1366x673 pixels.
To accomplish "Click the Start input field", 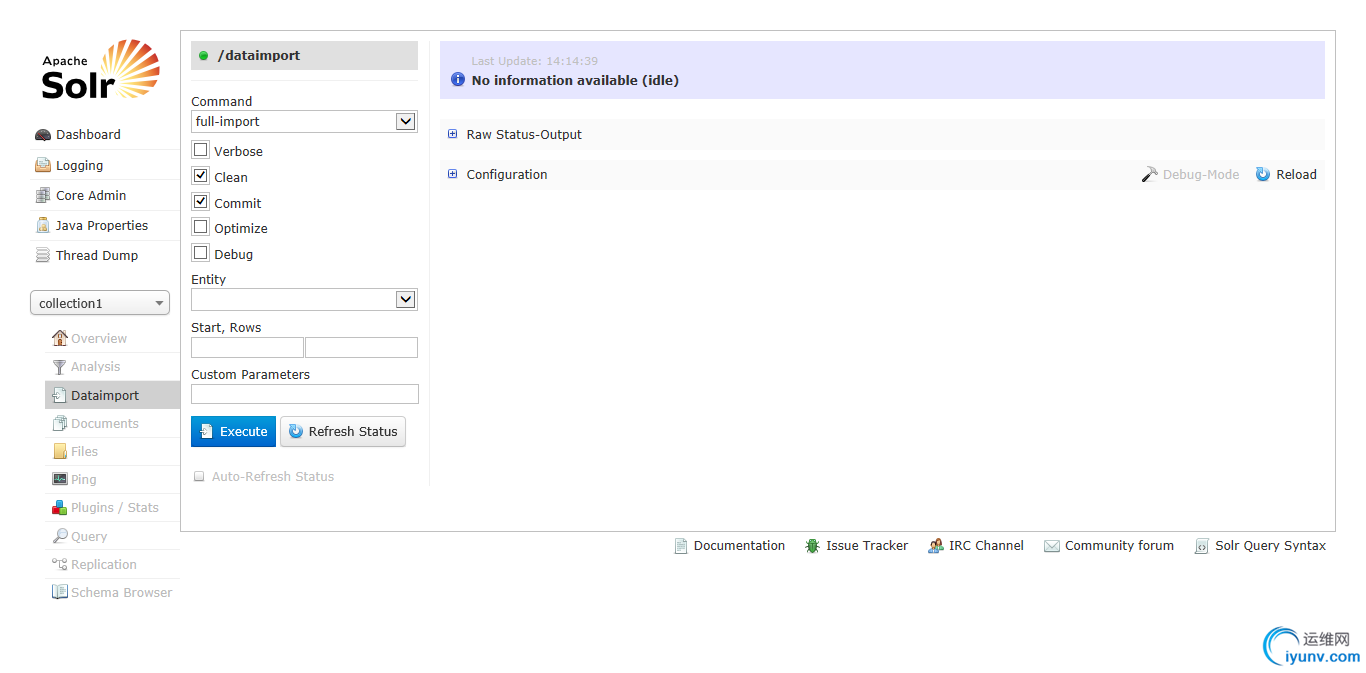I will click(247, 347).
